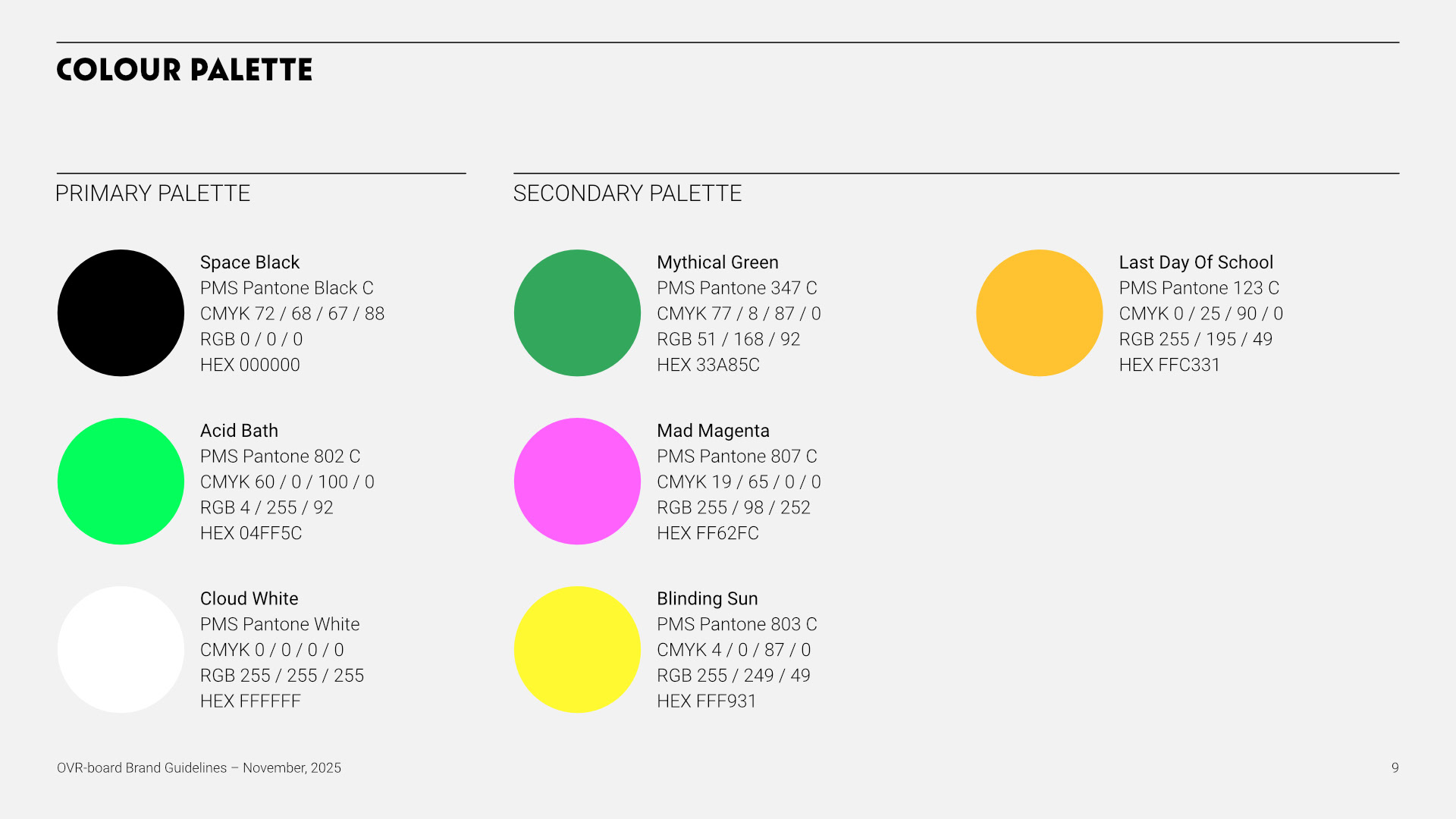Select the PRIMARY PALETTE heading
The width and height of the screenshot is (1456, 819).
pyautogui.click(x=152, y=193)
